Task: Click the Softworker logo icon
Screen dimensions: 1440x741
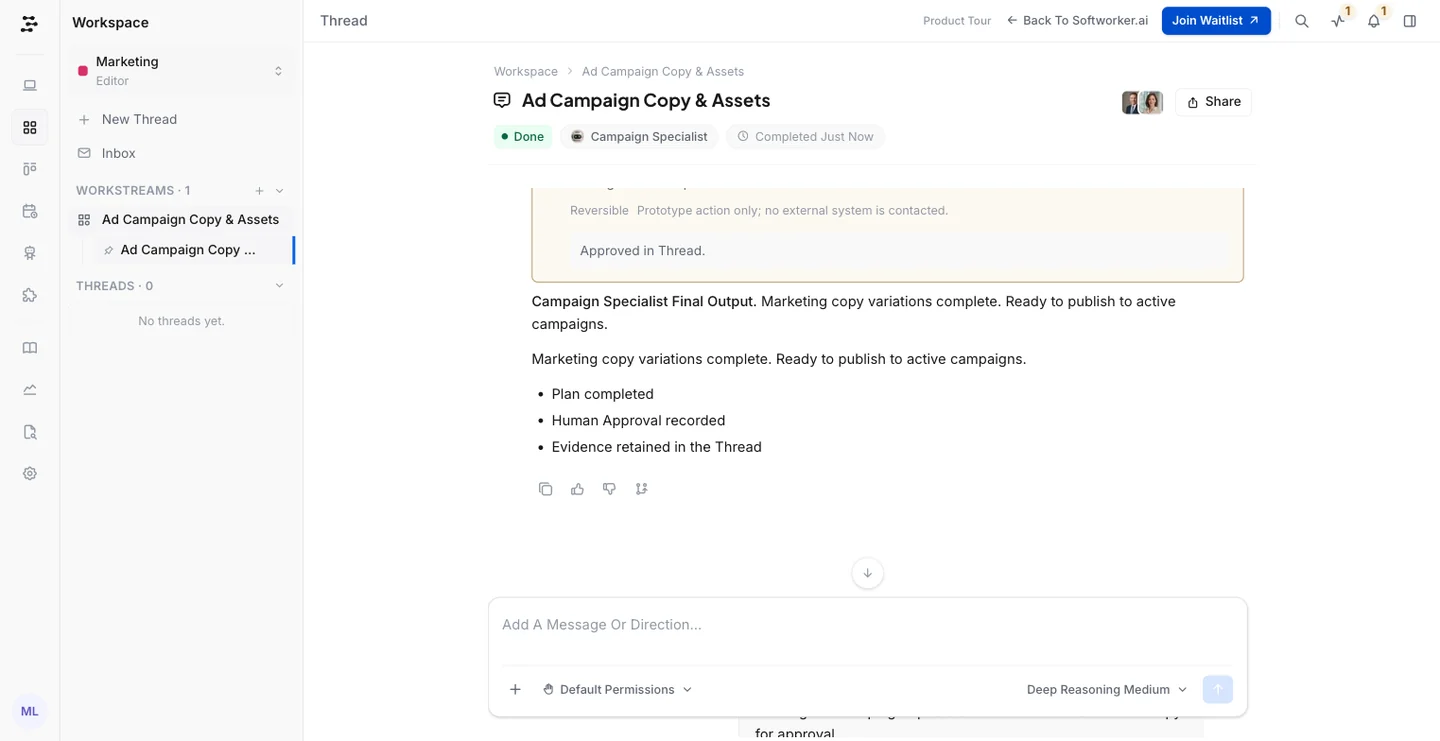Action: pyautogui.click(x=29, y=24)
